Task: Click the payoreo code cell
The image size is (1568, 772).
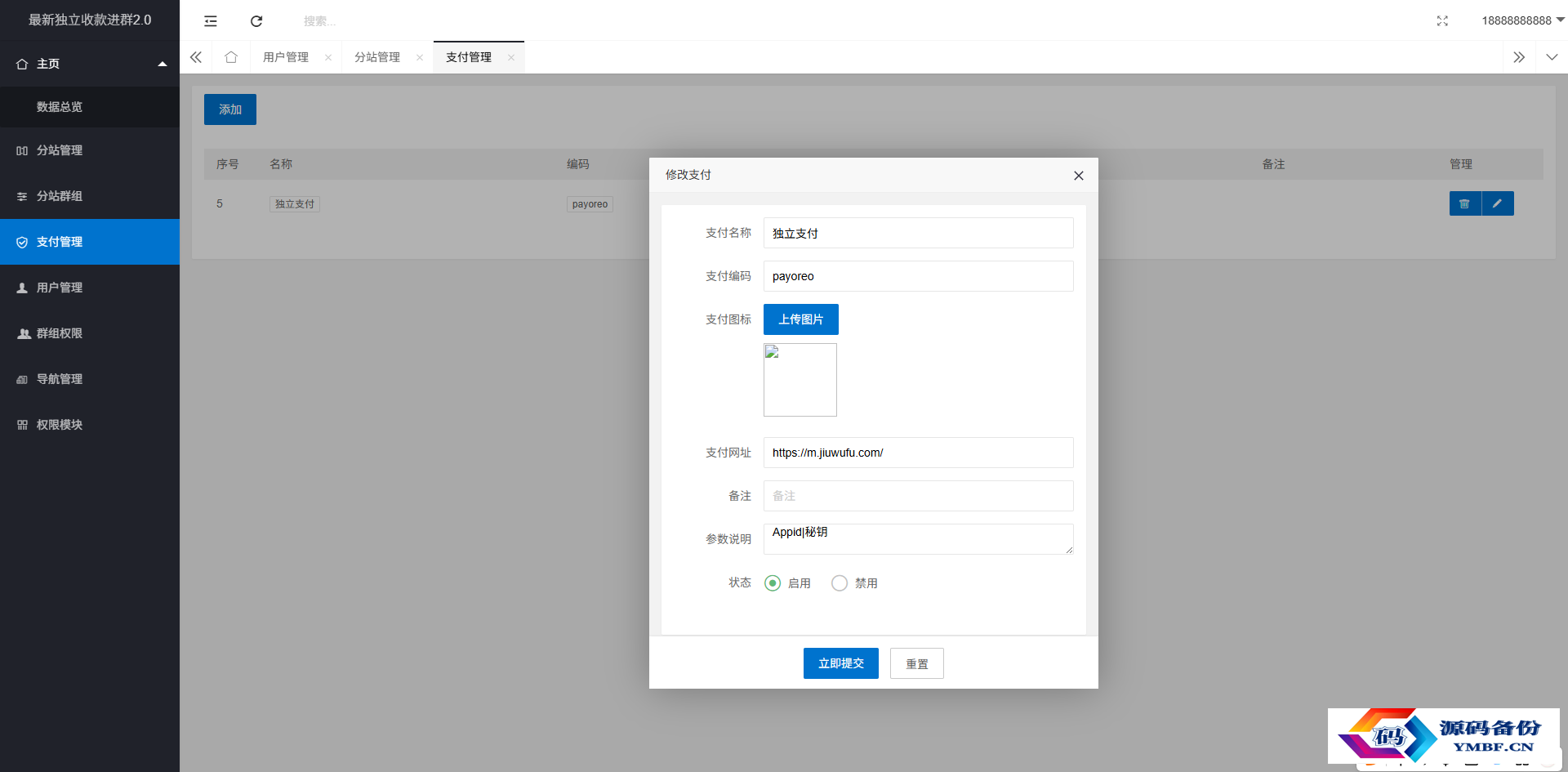Action: point(590,204)
